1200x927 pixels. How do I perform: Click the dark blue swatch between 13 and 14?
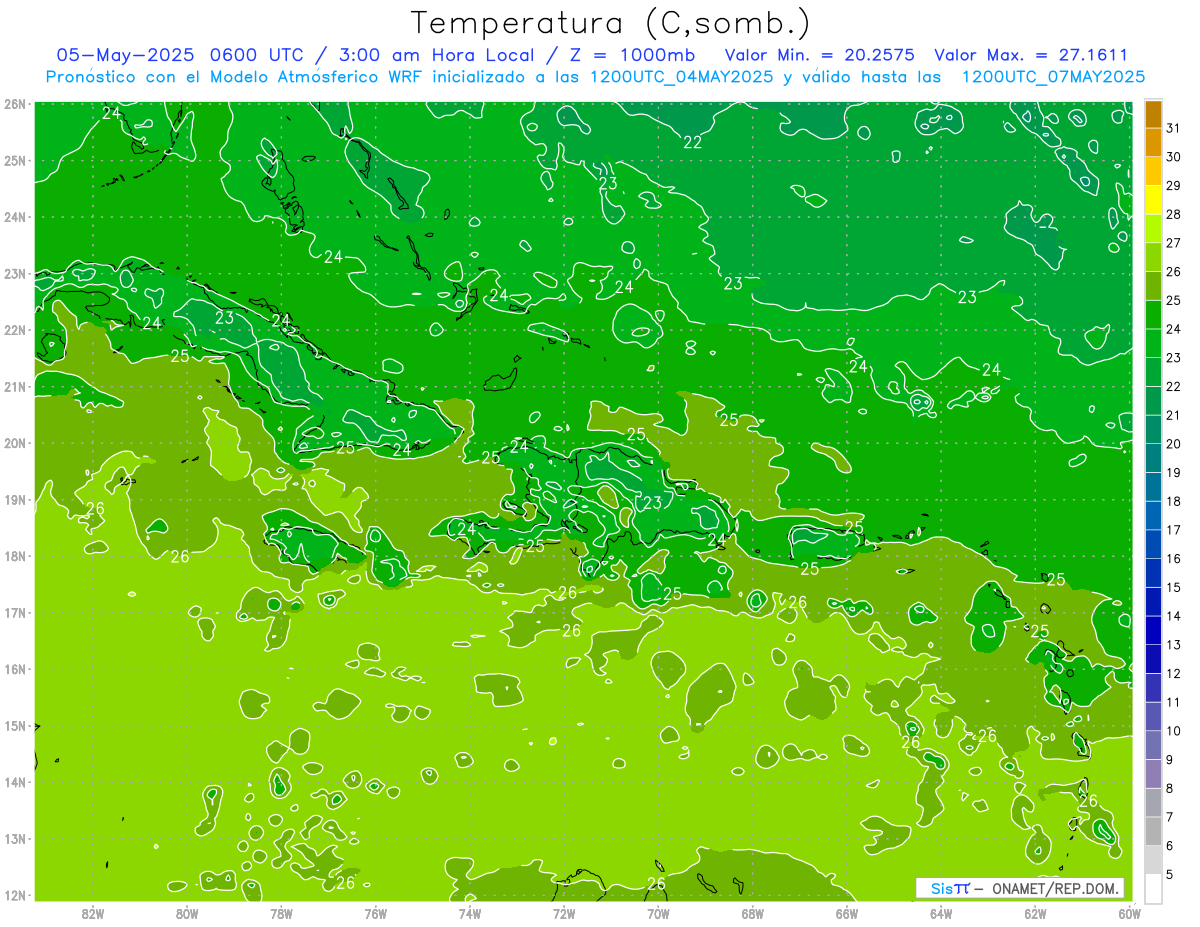(x=1153, y=630)
